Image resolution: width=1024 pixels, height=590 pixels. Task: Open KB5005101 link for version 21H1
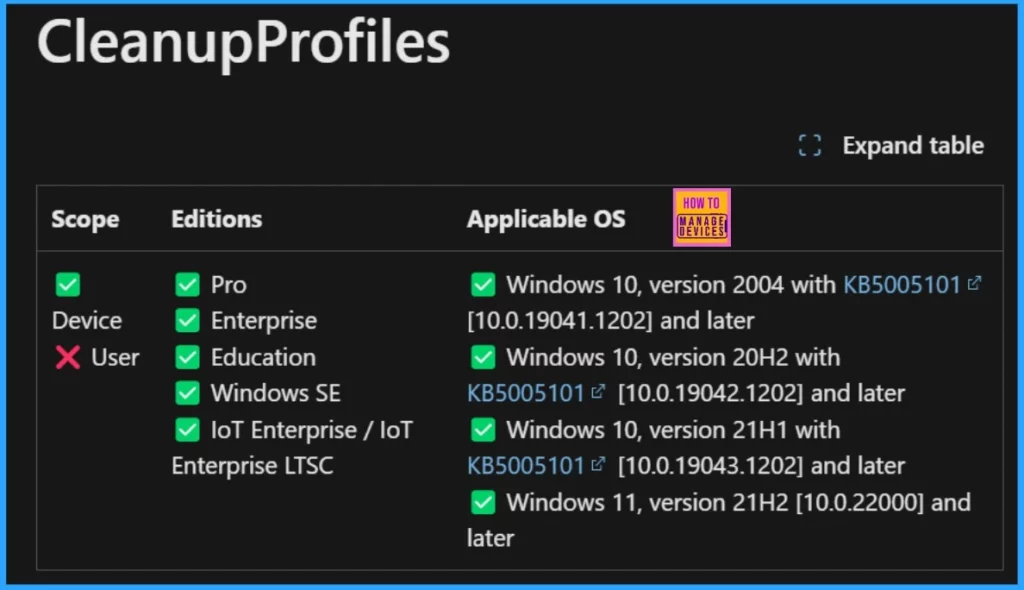pos(526,466)
